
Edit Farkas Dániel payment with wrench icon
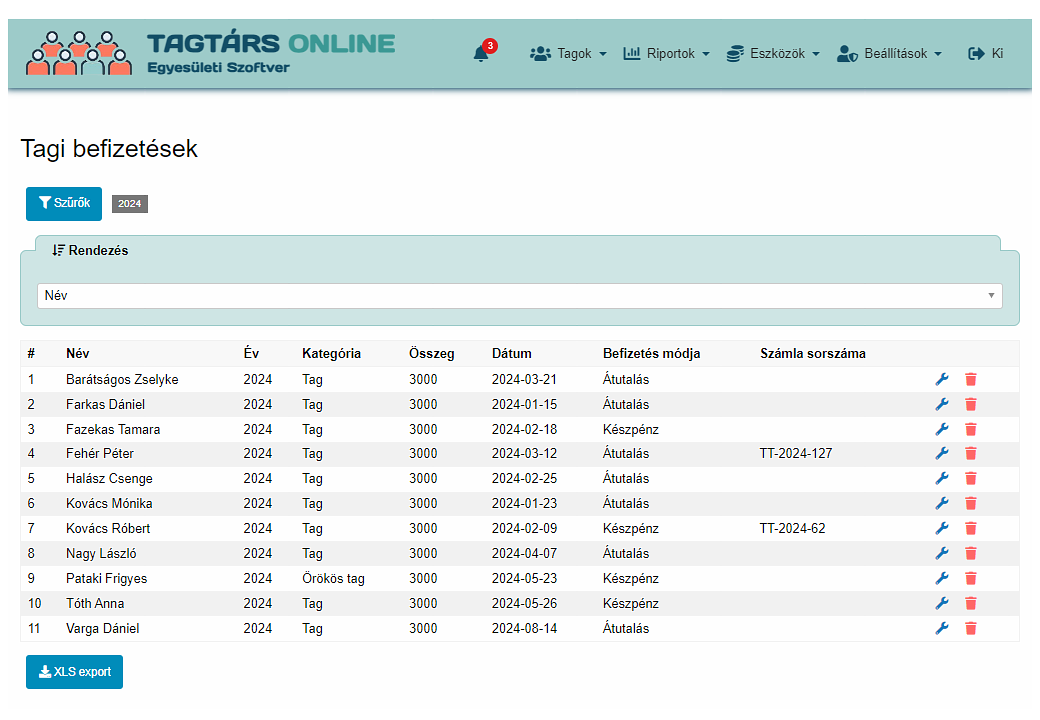coord(942,404)
